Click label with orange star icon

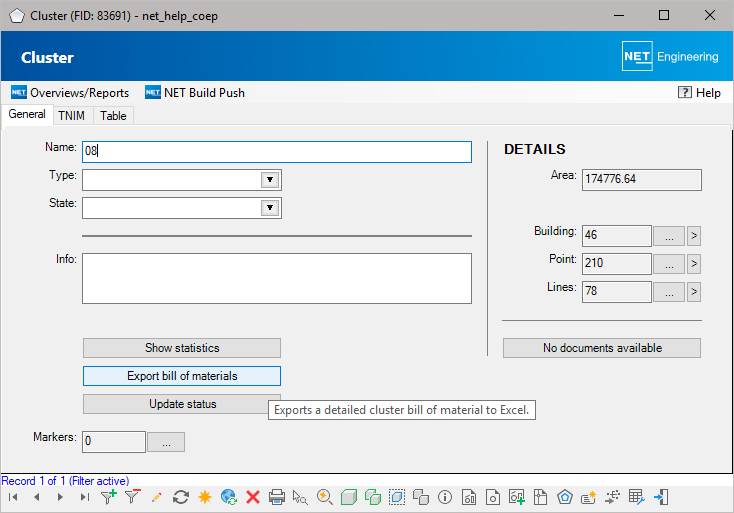(588, 498)
